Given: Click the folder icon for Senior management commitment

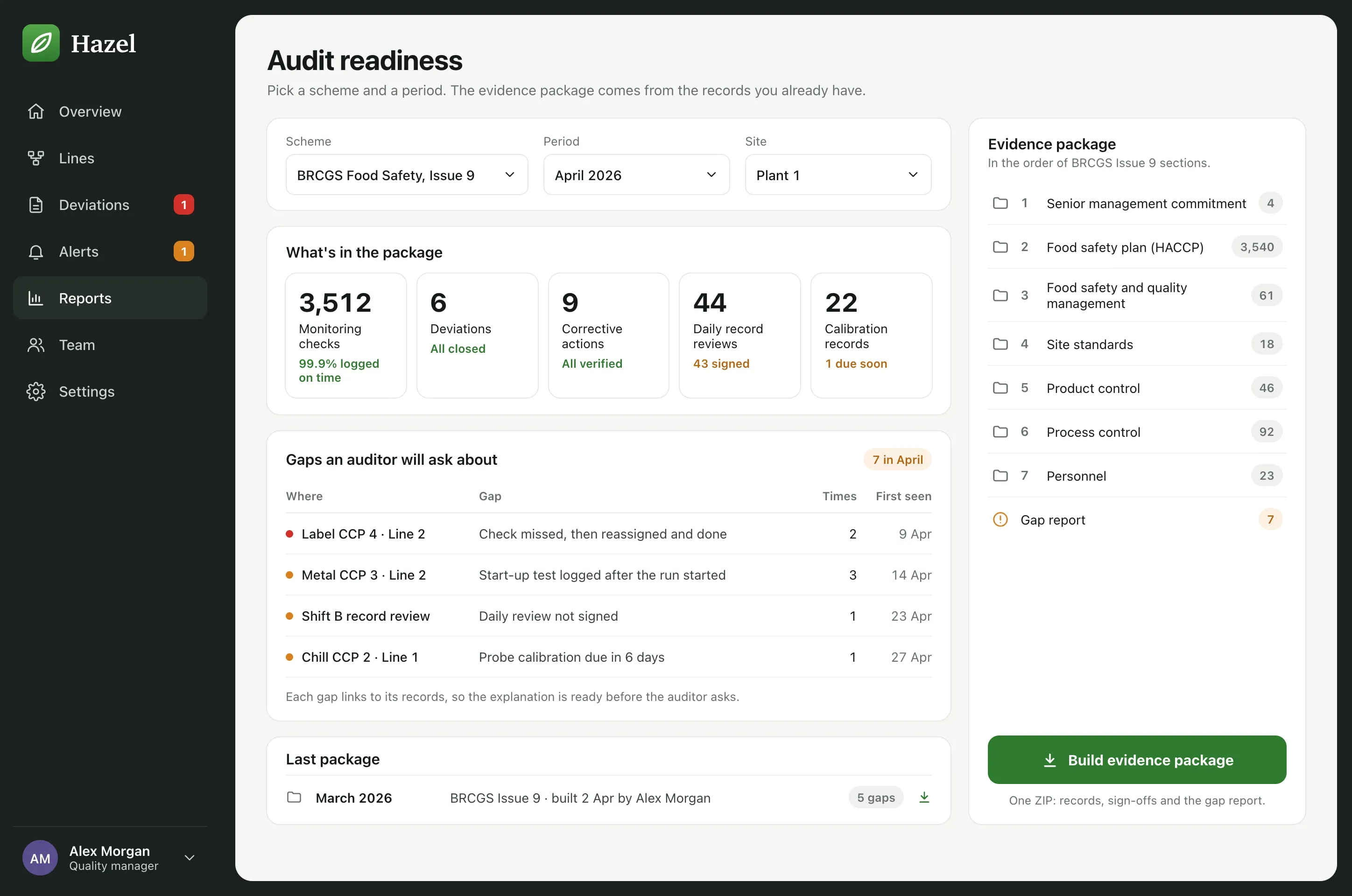Looking at the screenshot, I should coord(1000,203).
